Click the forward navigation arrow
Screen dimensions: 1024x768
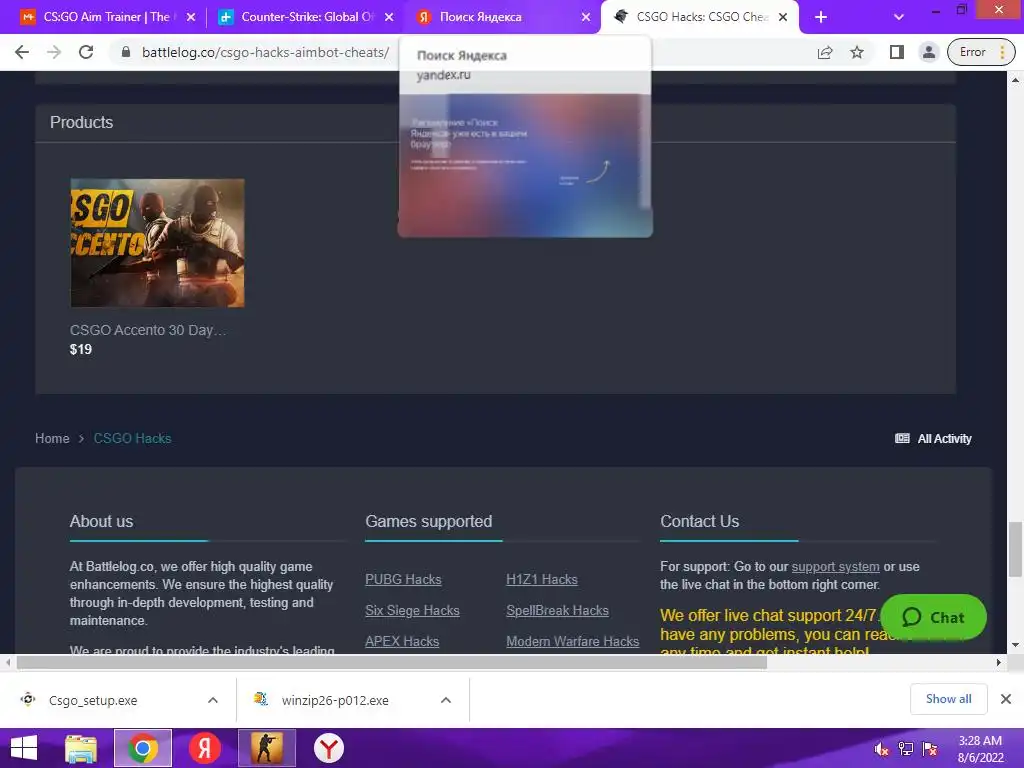pyautogui.click(x=54, y=52)
